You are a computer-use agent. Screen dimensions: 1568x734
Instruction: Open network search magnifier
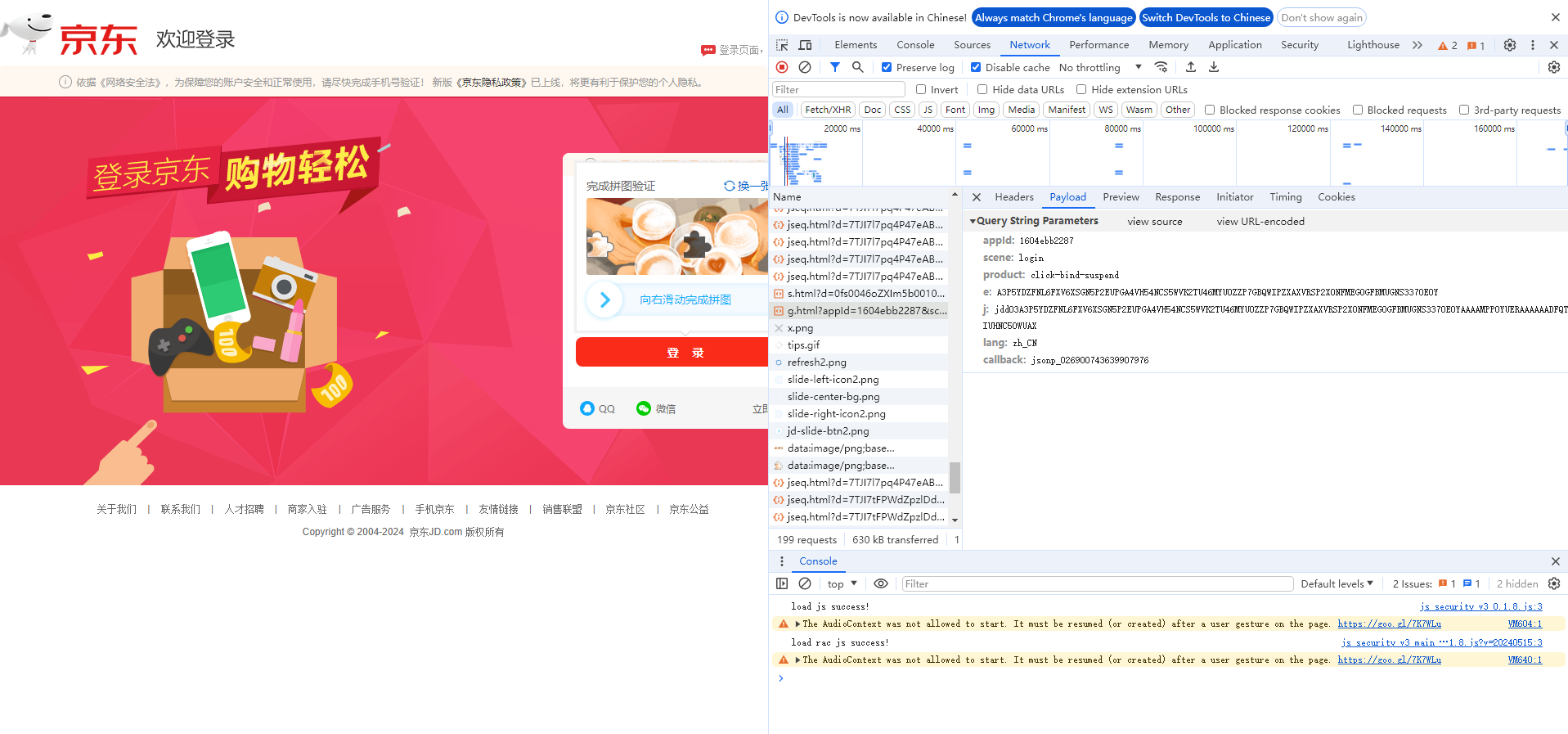857,67
